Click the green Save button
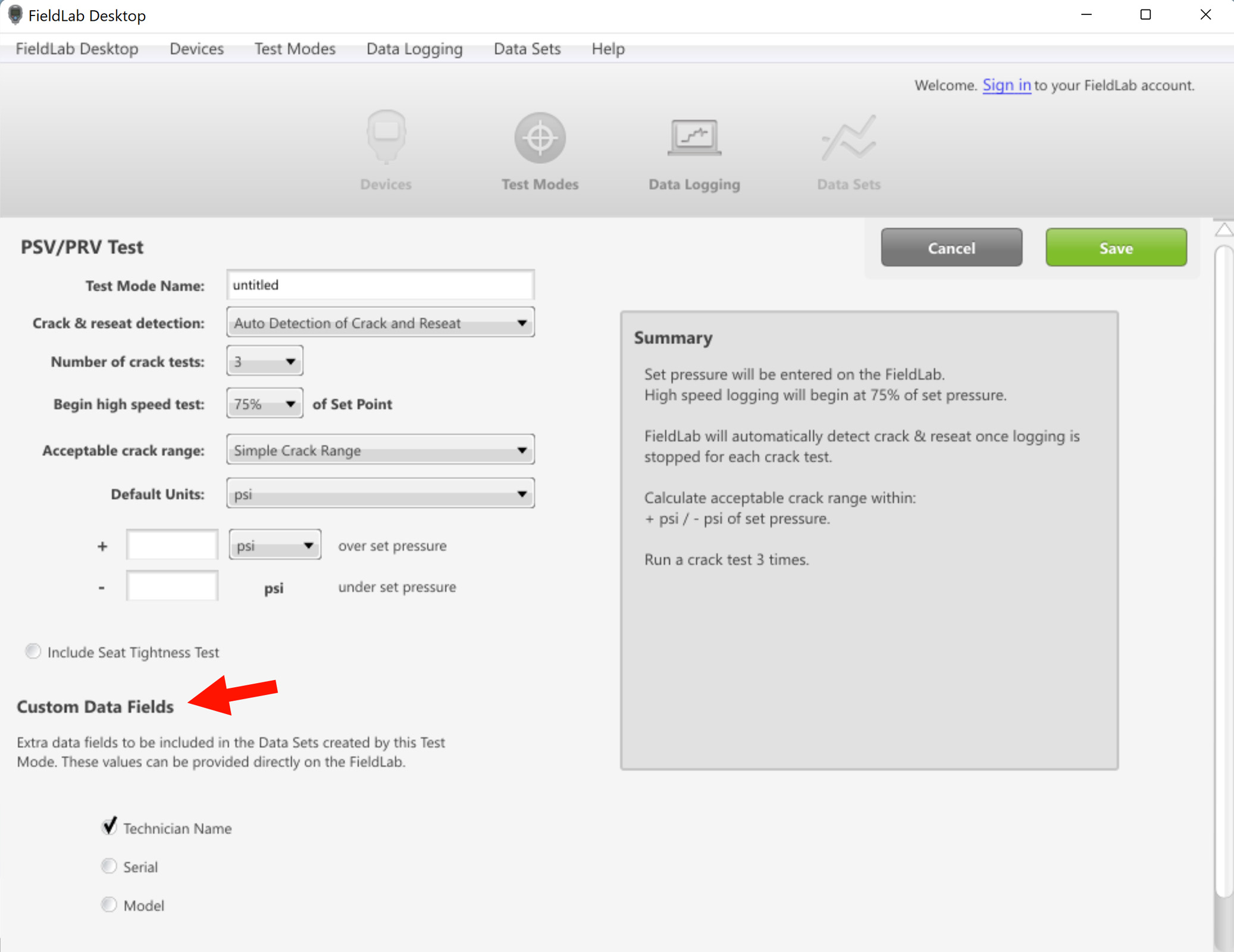1234x952 pixels. 1116,248
